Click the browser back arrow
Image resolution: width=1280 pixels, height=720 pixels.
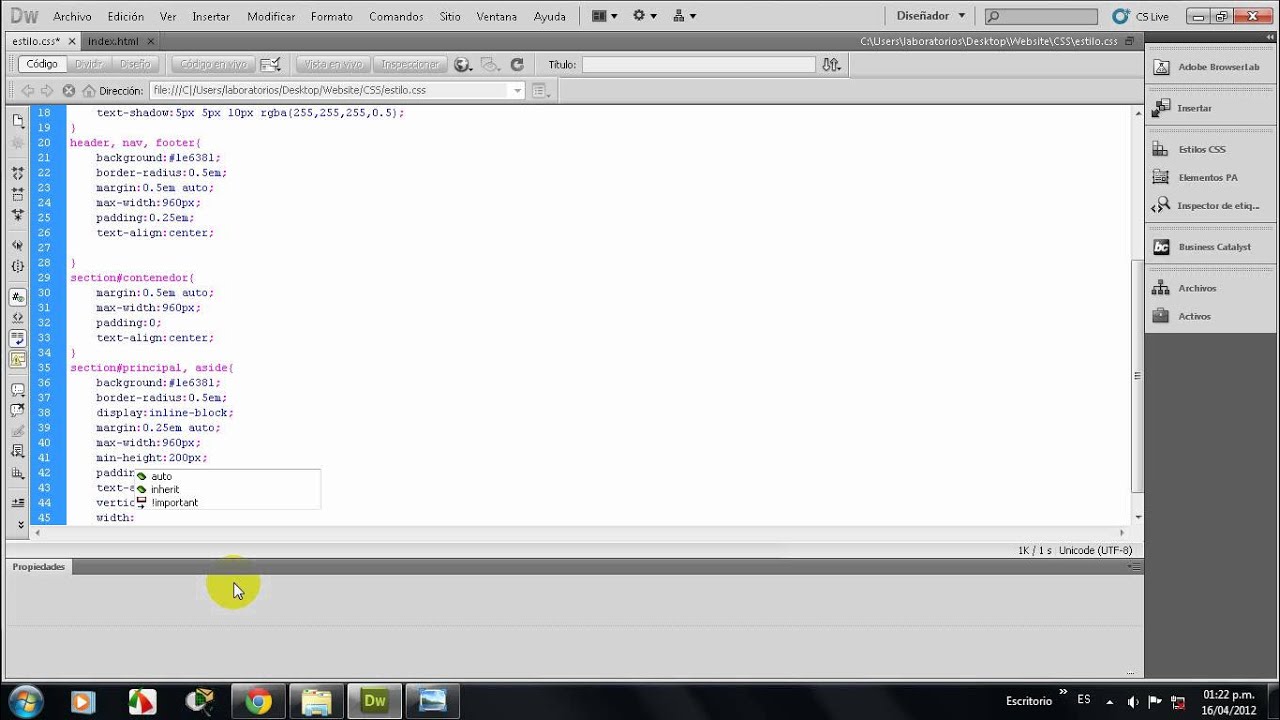[x=28, y=90]
